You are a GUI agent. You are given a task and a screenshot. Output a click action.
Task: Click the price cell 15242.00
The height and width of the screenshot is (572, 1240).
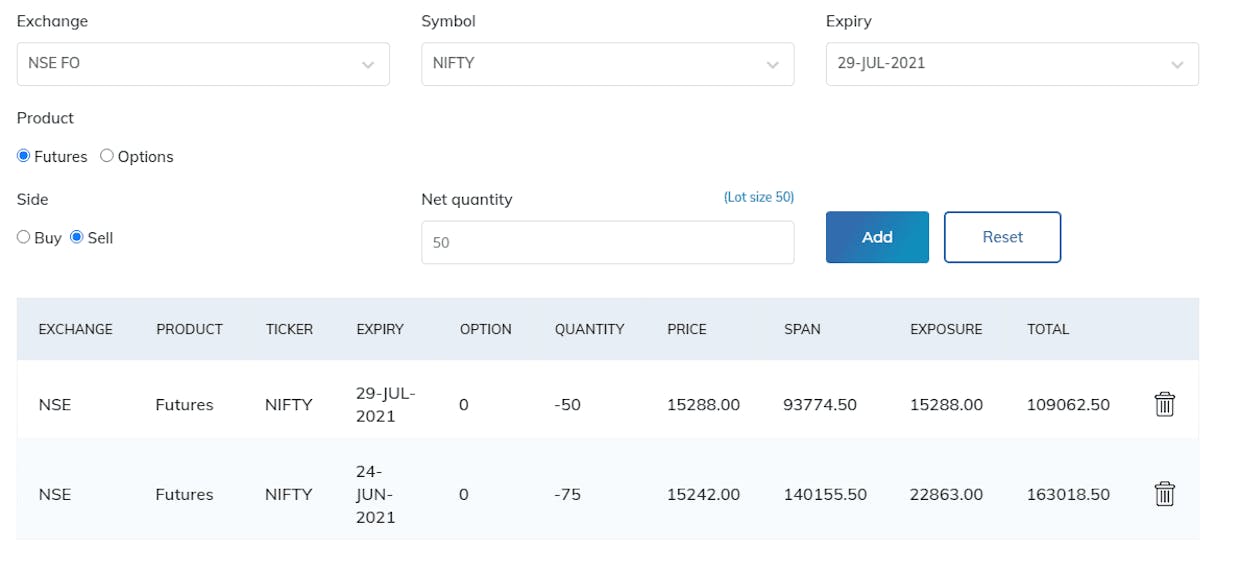703,495
